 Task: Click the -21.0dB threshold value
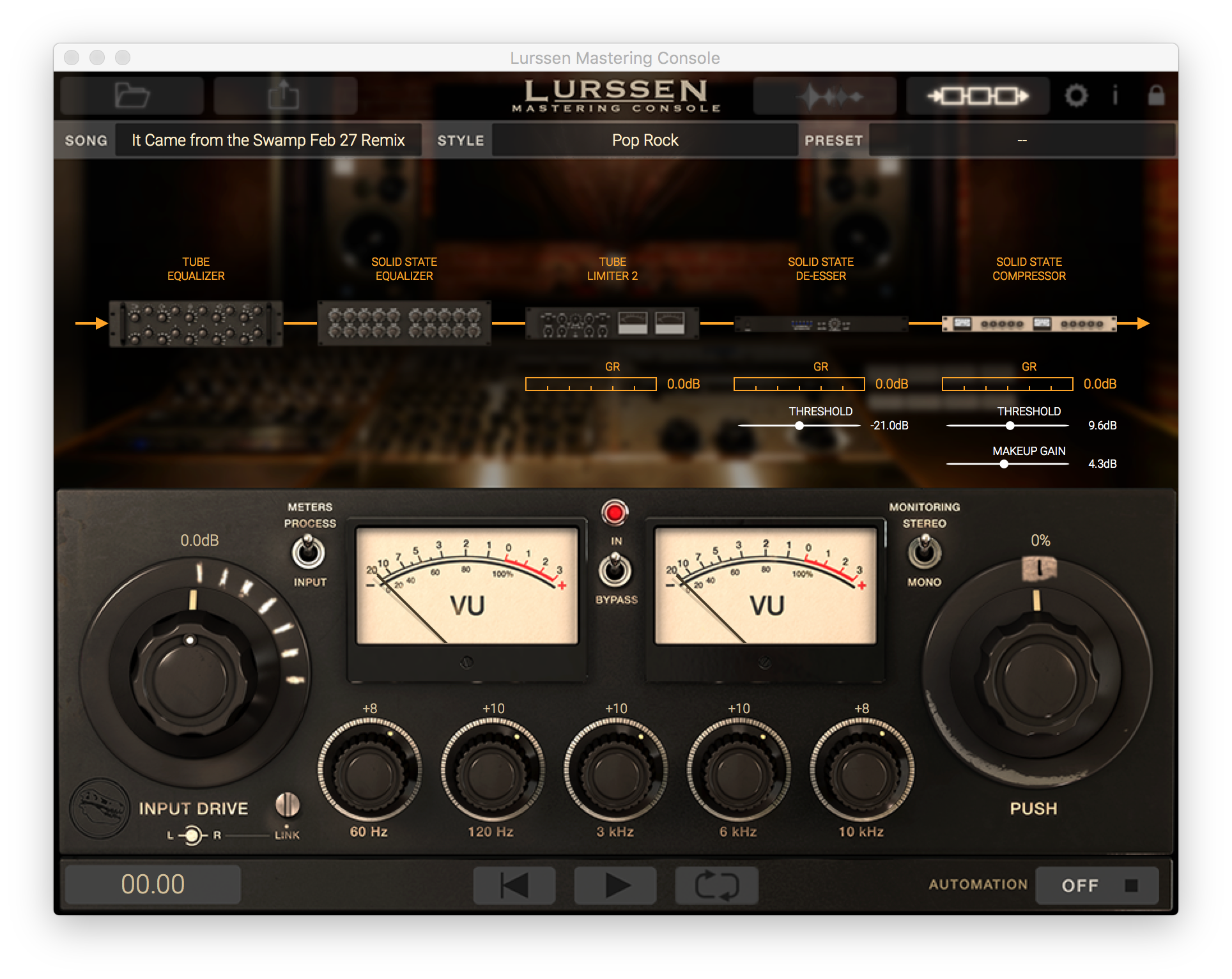click(x=889, y=426)
